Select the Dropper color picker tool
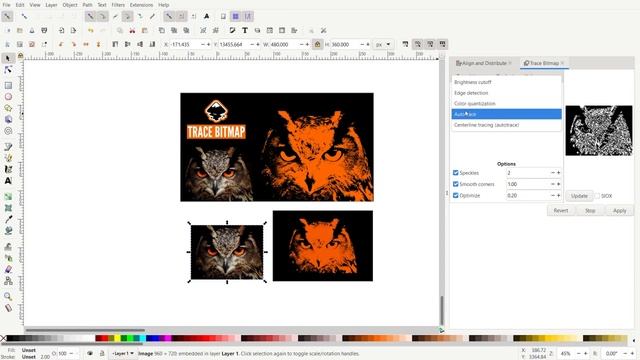This screenshot has height=360, width=640. point(8,219)
